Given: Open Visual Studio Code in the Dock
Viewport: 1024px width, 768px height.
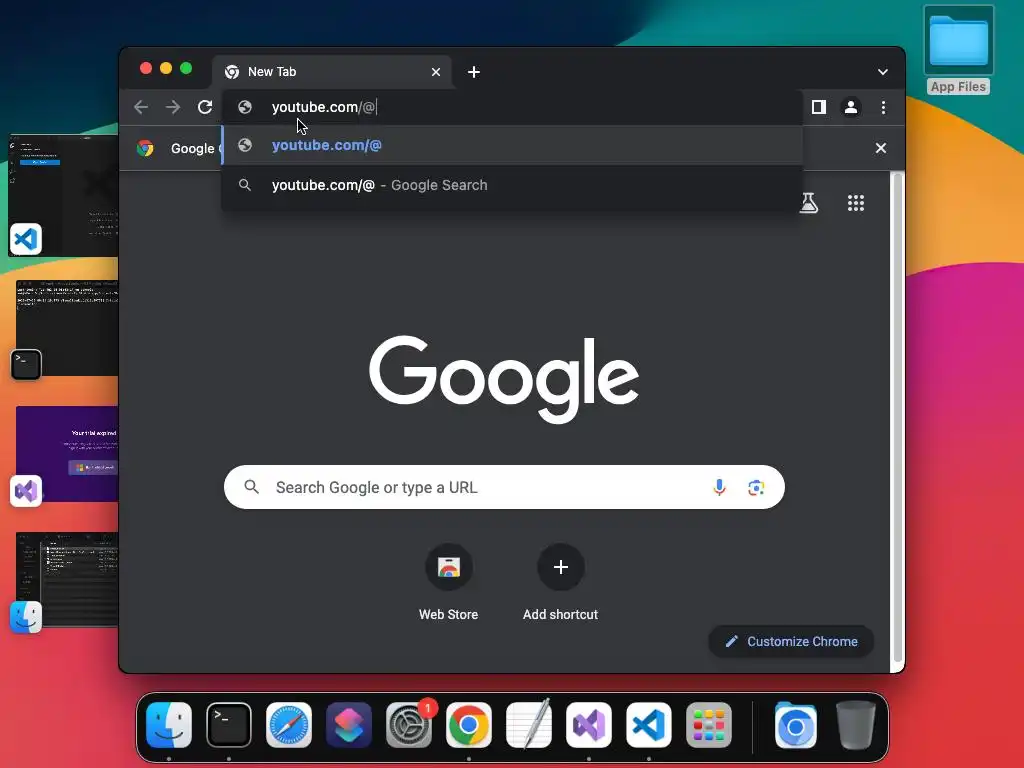Looking at the screenshot, I should pyautogui.click(x=649, y=725).
